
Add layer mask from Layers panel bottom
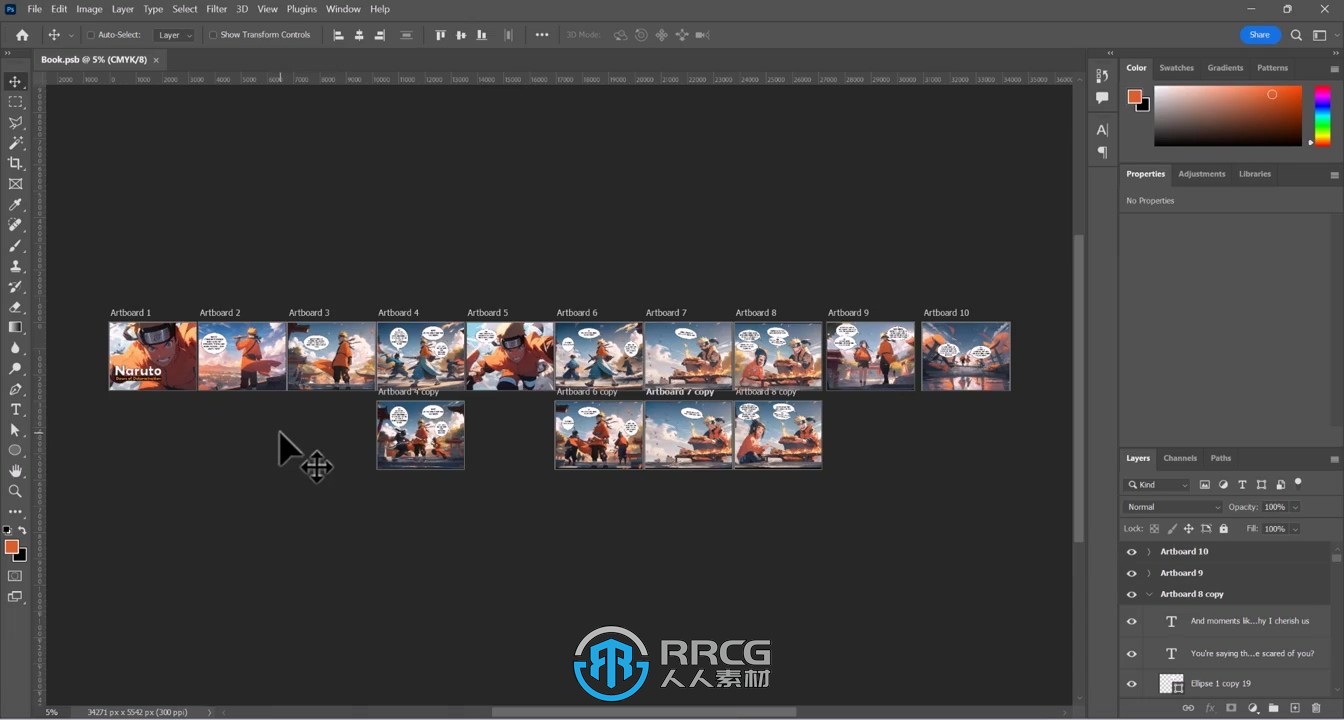[x=1231, y=708]
